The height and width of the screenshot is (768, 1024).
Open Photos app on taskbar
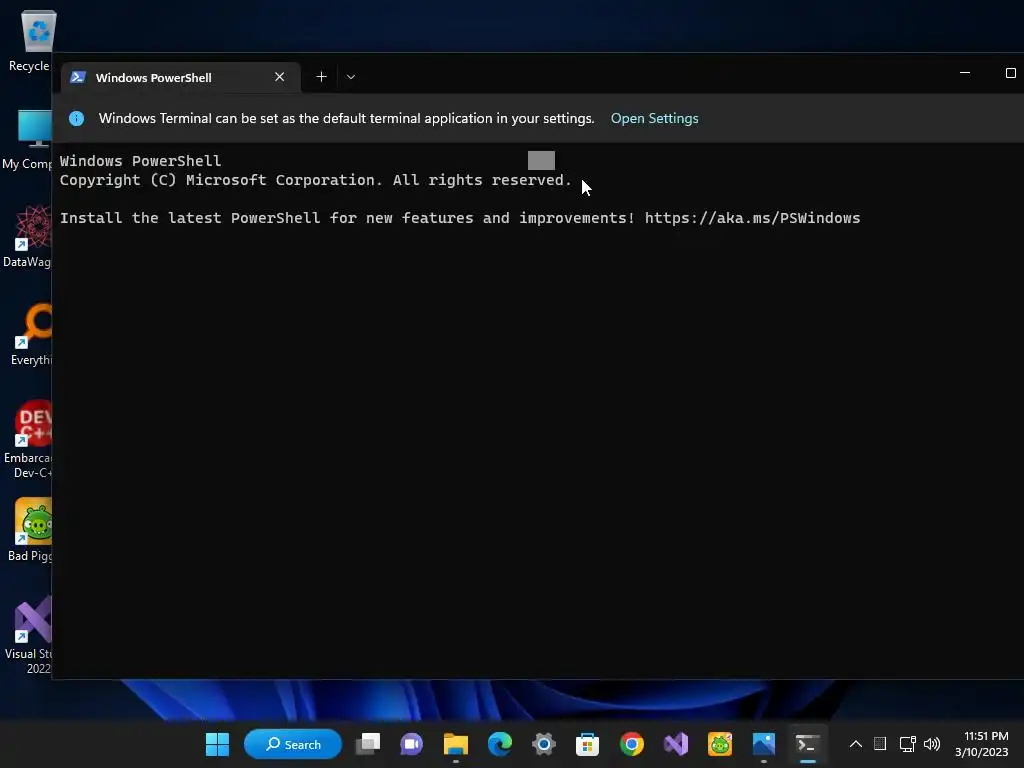pyautogui.click(x=763, y=744)
